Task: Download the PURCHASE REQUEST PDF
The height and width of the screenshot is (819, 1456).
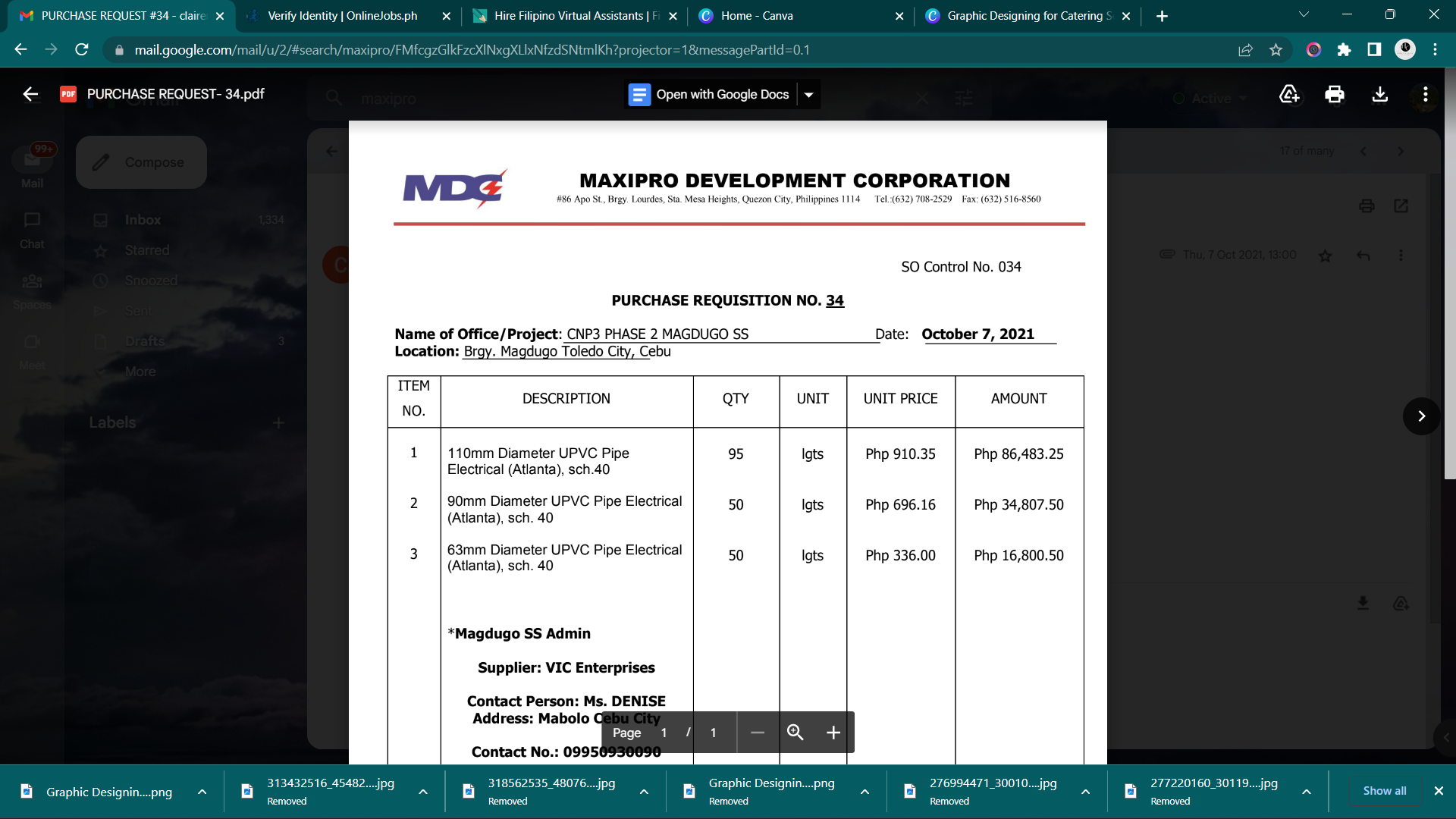Action: click(1380, 94)
